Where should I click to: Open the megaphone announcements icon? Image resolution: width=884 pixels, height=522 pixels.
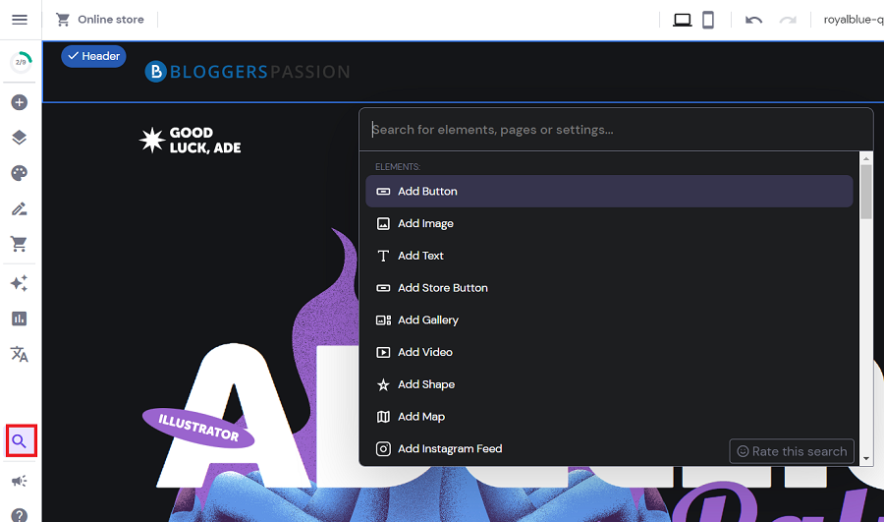(x=19, y=481)
